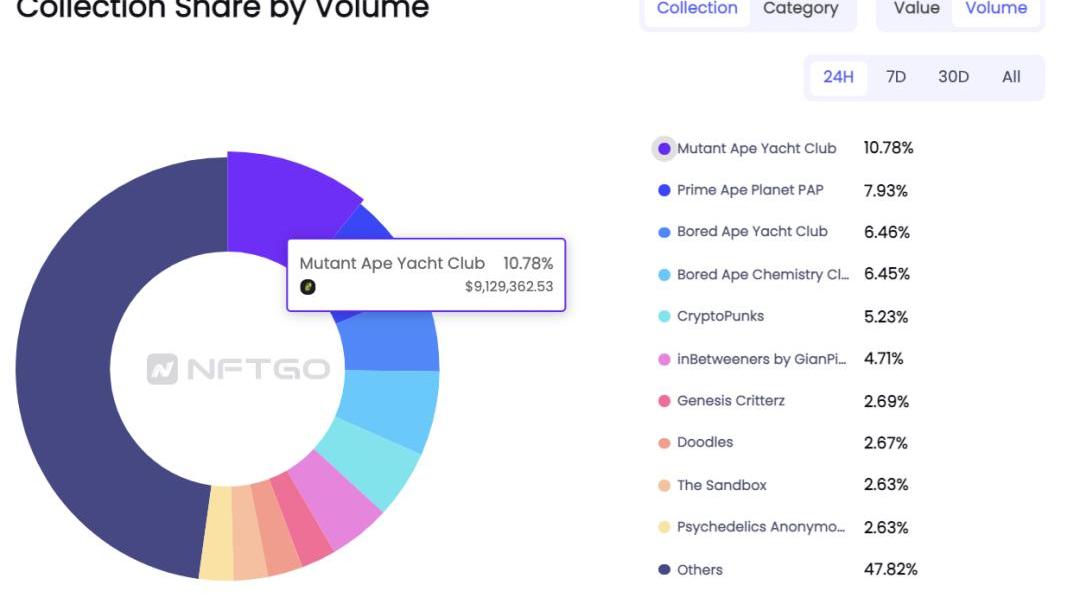
Task: Click the collection logo icon in the tooltip
Action: pyautogui.click(x=308, y=287)
